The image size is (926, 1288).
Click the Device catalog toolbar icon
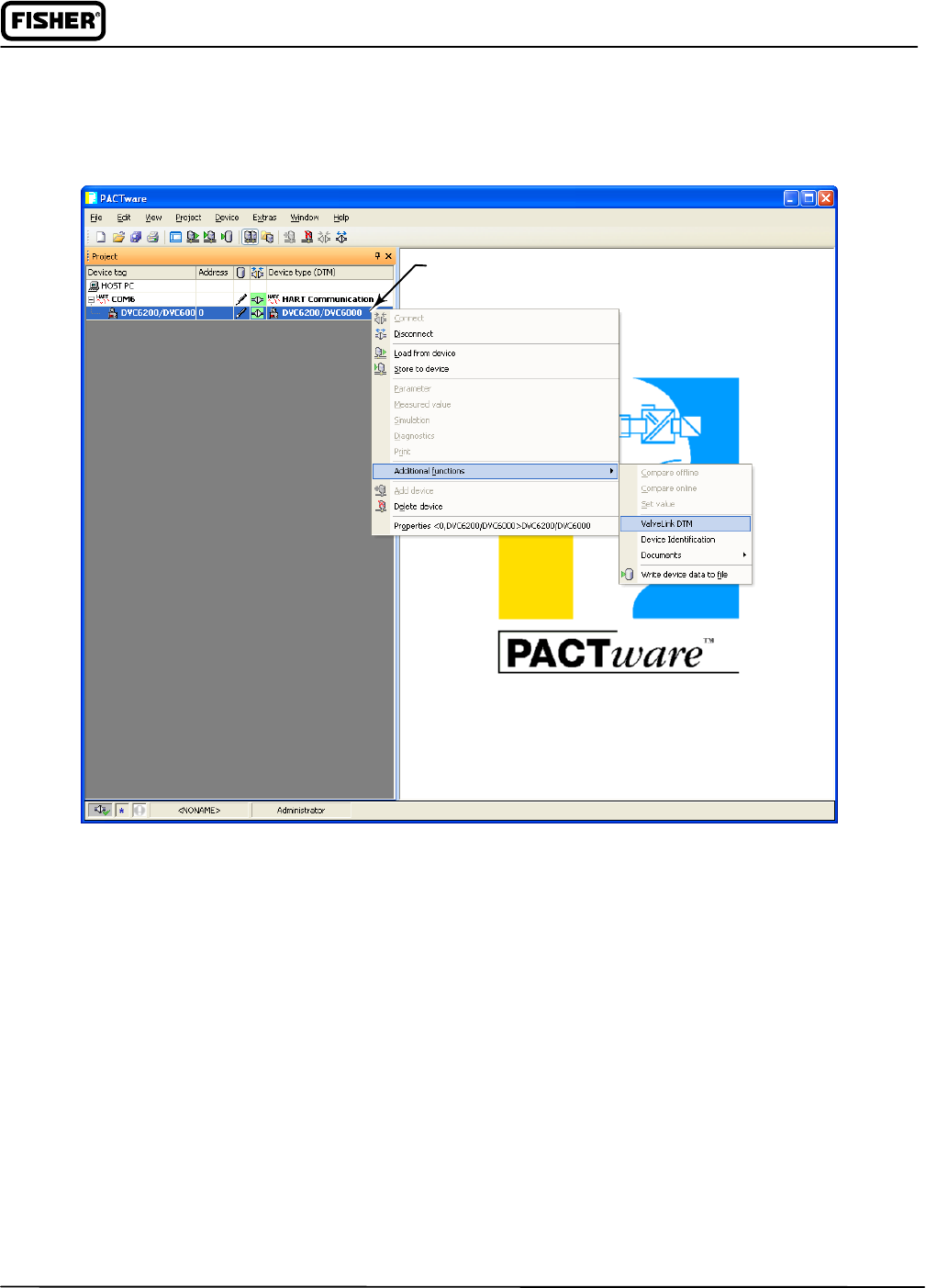click(250, 237)
